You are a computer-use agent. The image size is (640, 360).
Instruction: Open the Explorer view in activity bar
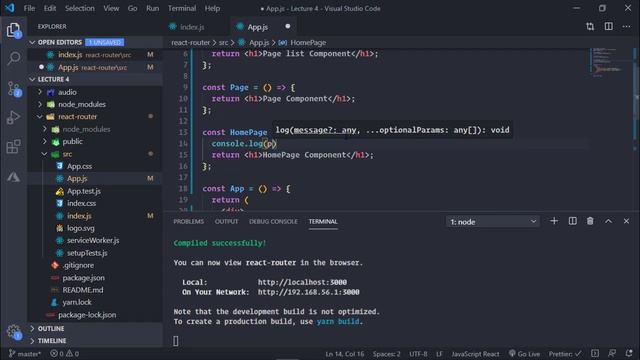pyautogui.click(x=13, y=30)
